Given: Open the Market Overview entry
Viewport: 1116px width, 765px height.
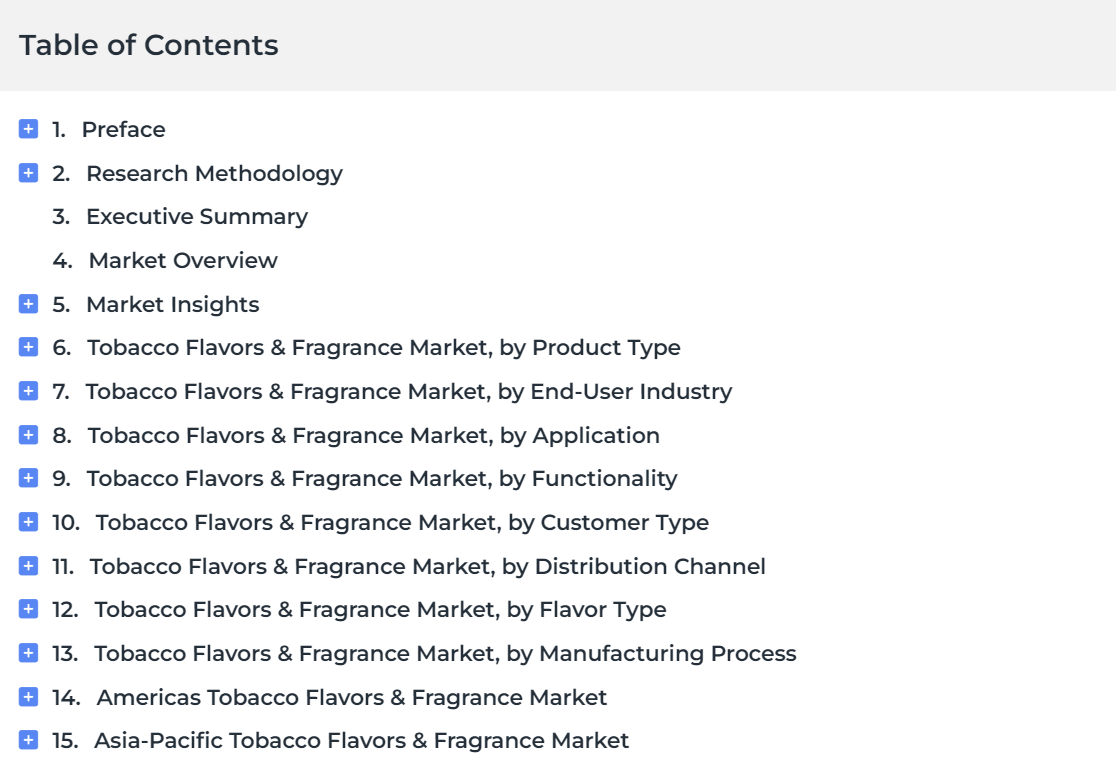Looking at the screenshot, I should (x=183, y=260).
